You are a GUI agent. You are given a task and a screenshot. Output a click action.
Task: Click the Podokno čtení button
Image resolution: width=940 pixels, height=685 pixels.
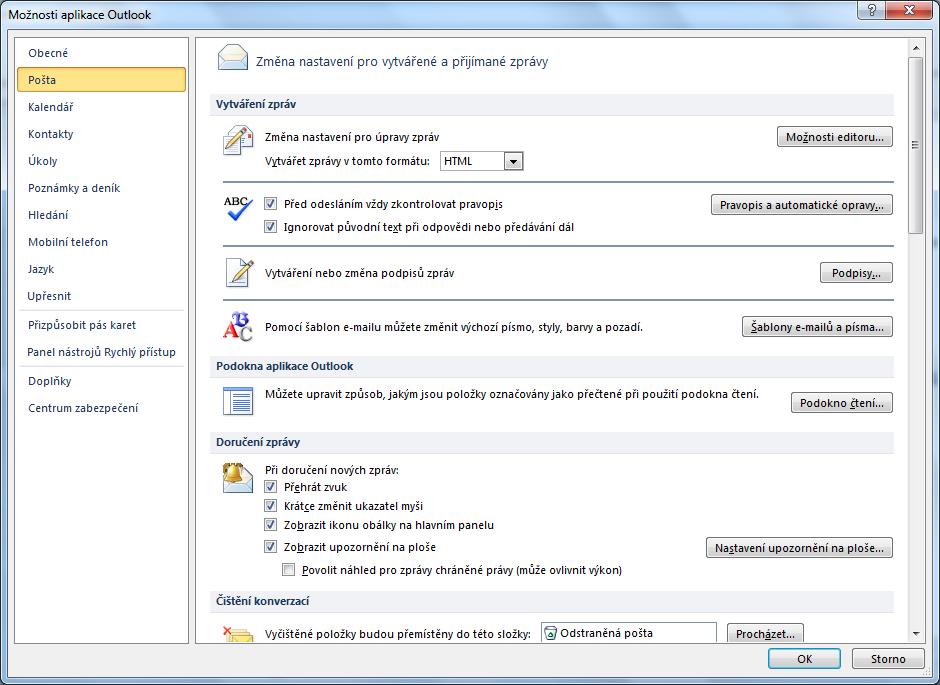842,403
